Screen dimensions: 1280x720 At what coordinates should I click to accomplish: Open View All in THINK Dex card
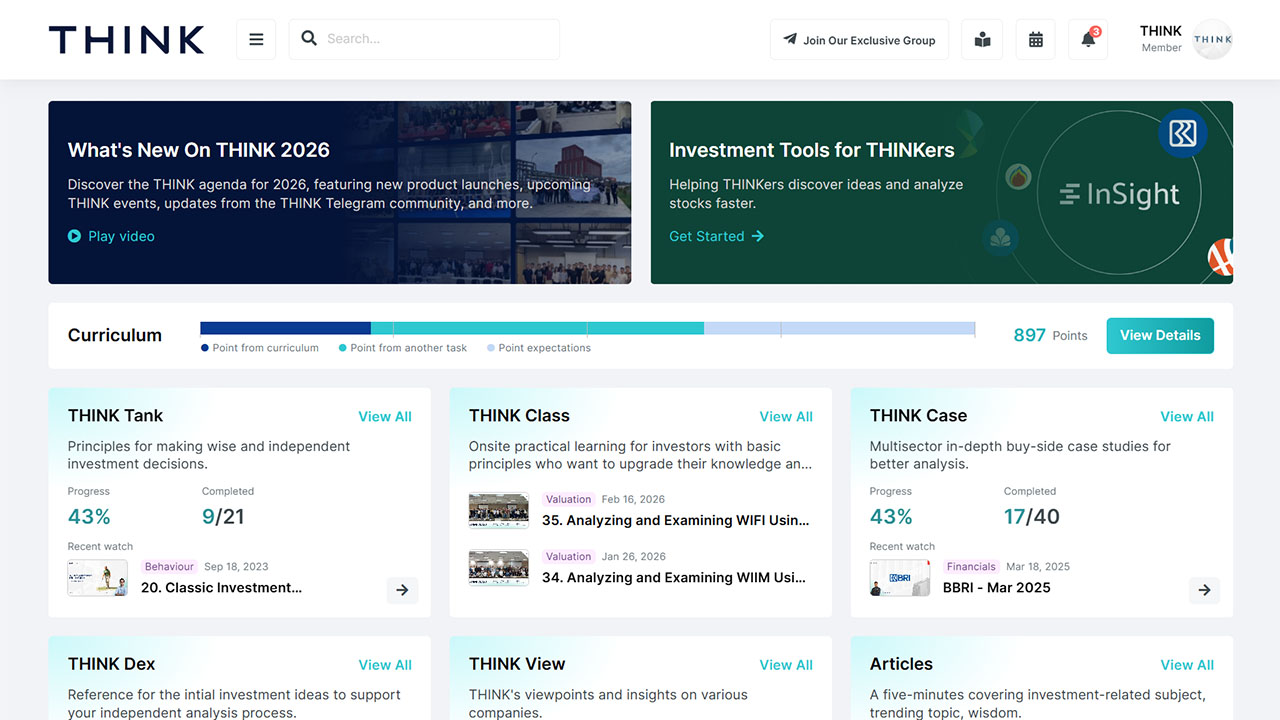pyautogui.click(x=385, y=665)
